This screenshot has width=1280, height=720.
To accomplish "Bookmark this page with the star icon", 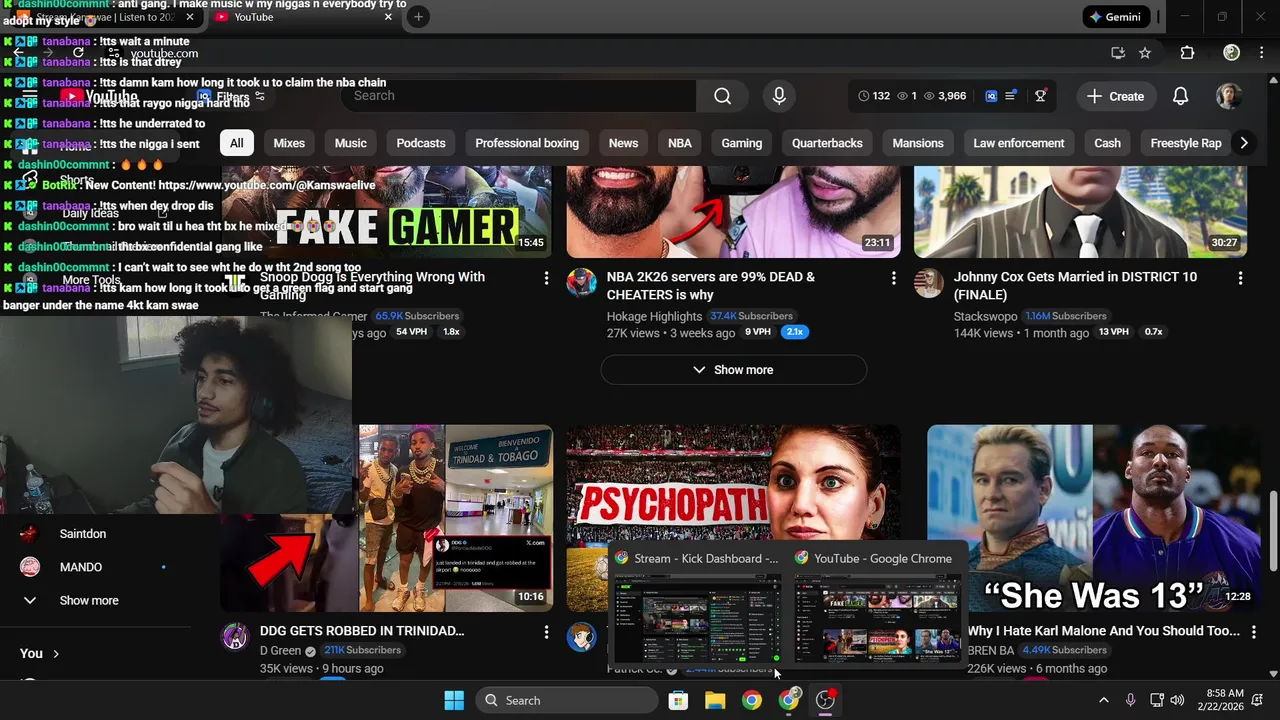I will tap(1145, 53).
